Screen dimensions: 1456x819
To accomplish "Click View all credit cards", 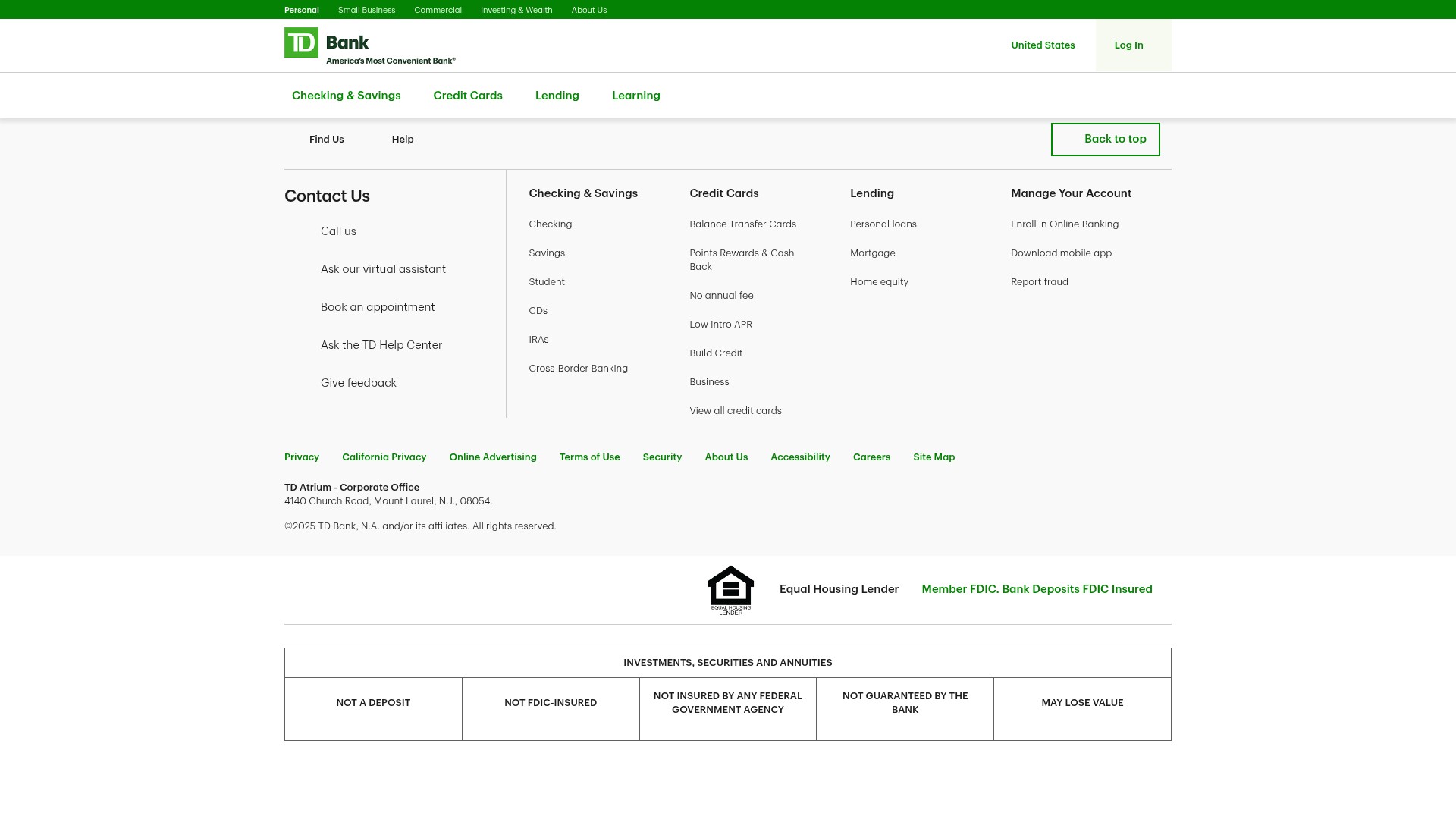I will point(736,411).
